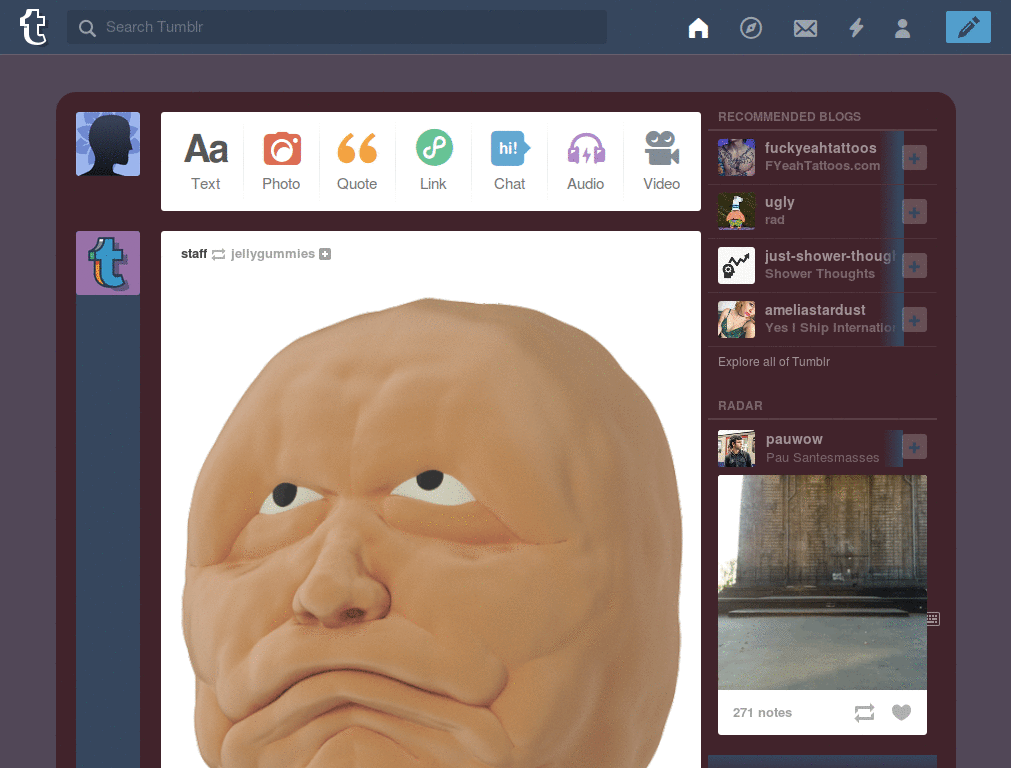The image size is (1024, 768).
Task: Open the staff blog avatar
Action: [108, 263]
